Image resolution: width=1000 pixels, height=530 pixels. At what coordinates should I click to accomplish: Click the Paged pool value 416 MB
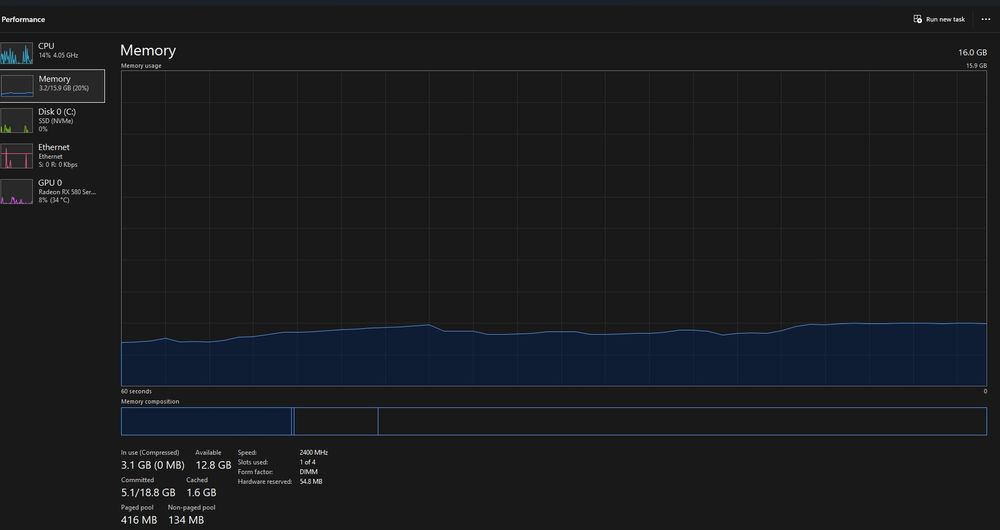point(139,520)
